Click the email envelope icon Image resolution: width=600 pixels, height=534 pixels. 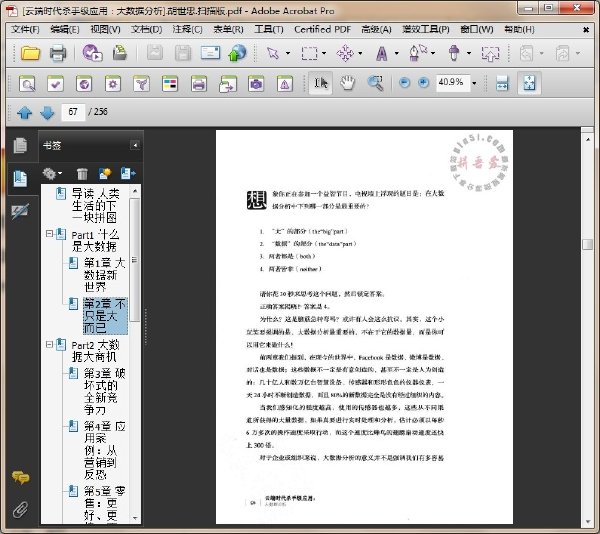210,53
